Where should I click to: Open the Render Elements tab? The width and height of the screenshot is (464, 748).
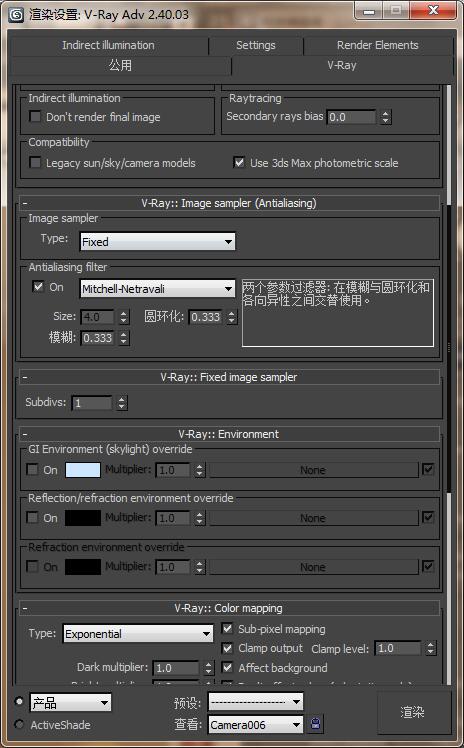click(x=377, y=45)
